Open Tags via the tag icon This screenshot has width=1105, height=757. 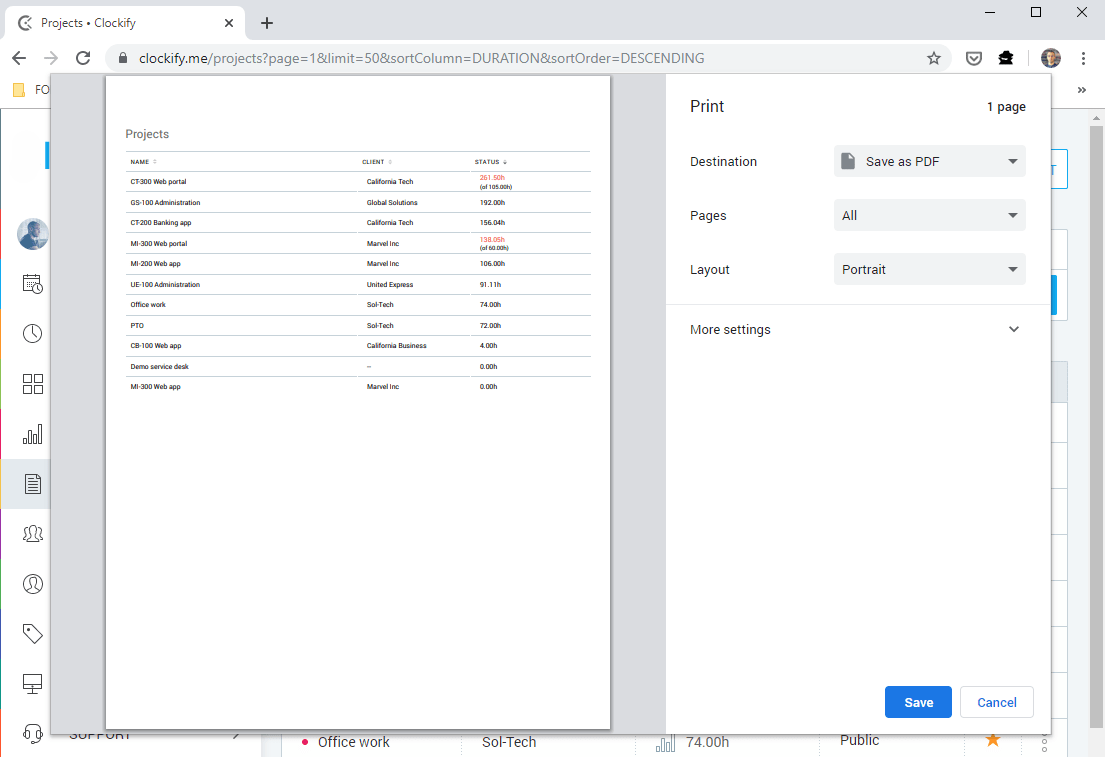tap(33, 633)
